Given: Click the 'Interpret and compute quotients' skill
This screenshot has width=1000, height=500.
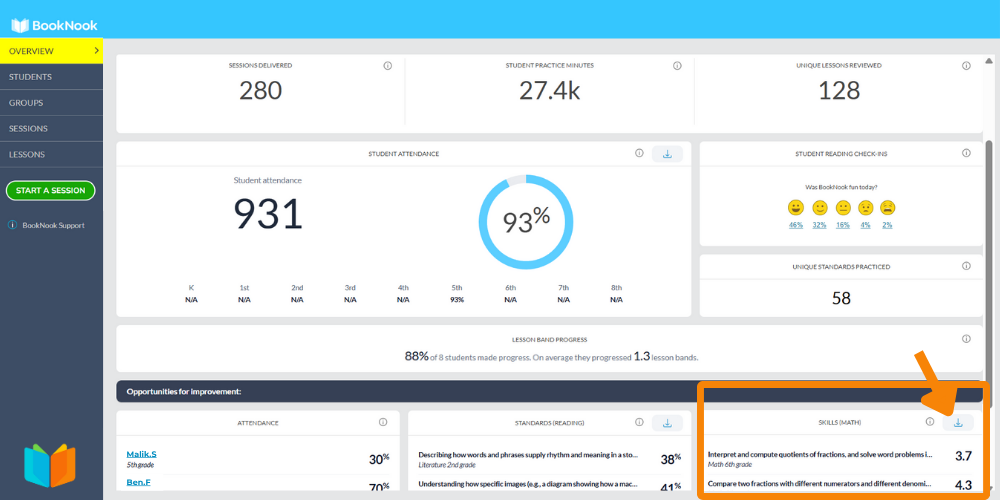Looking at the screenshot, I should (x=820, y=455).
